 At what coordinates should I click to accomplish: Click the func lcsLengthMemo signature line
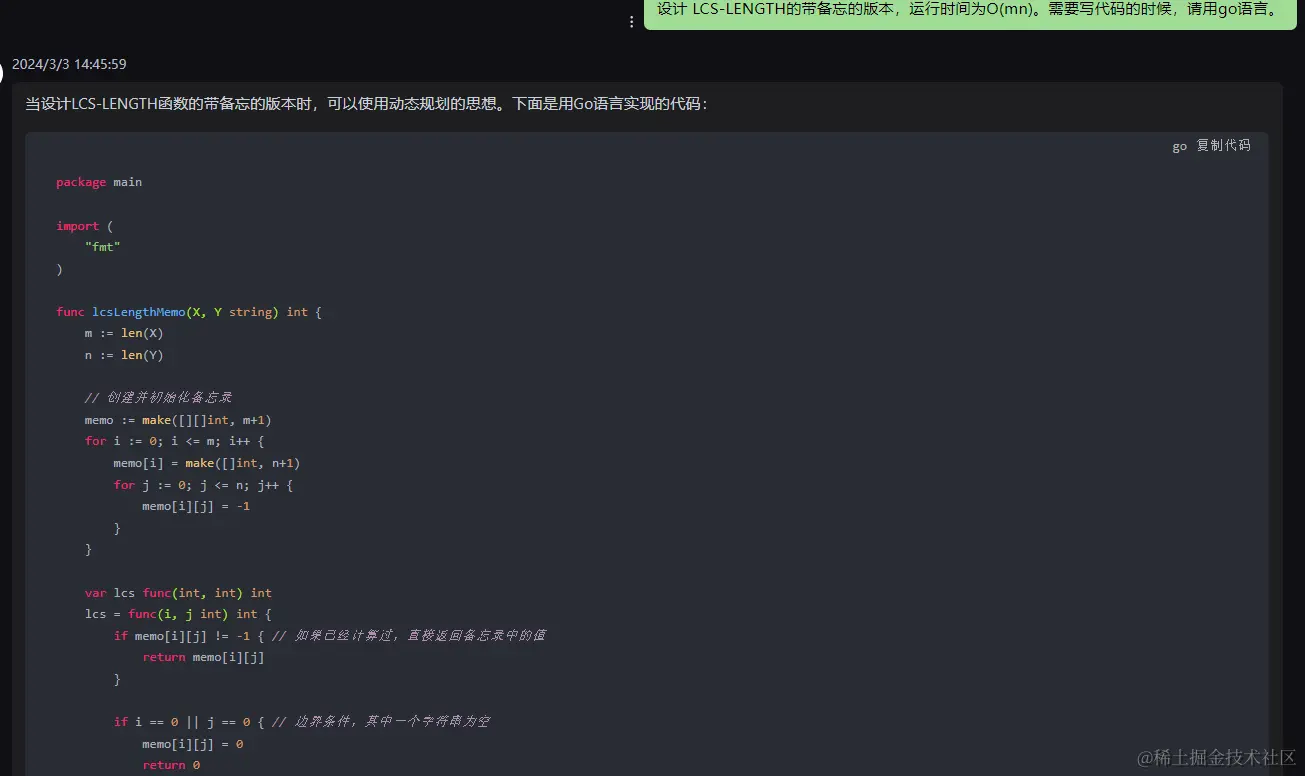pyautogui.click(x=189, y=312)
